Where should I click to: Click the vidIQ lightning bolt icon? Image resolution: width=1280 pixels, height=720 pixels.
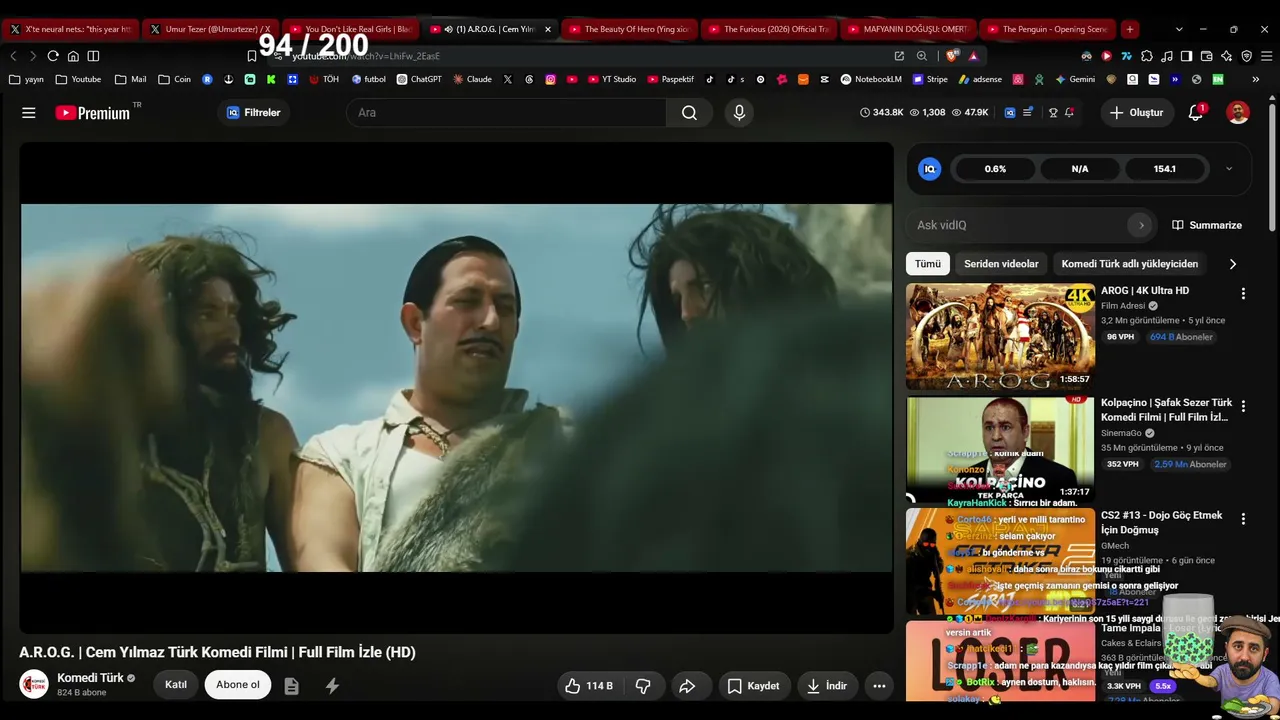point(332,686)
